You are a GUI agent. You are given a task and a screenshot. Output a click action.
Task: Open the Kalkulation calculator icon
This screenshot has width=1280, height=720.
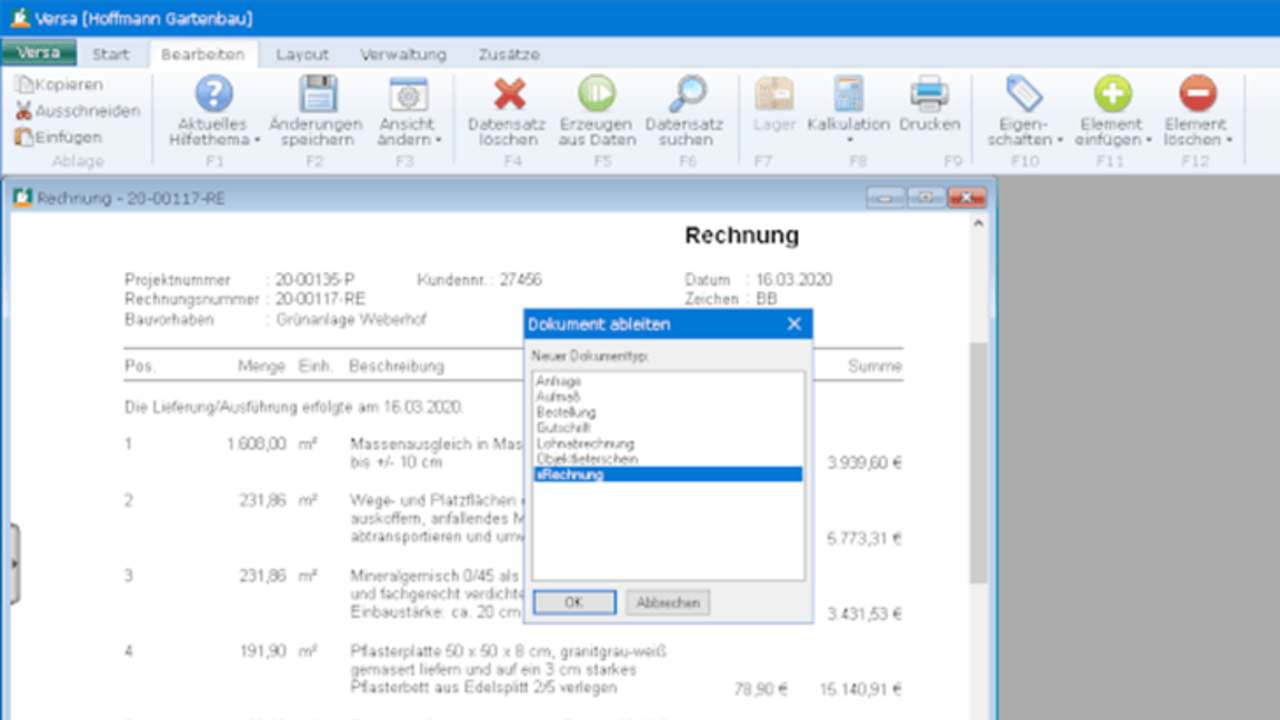click(848, 94)
